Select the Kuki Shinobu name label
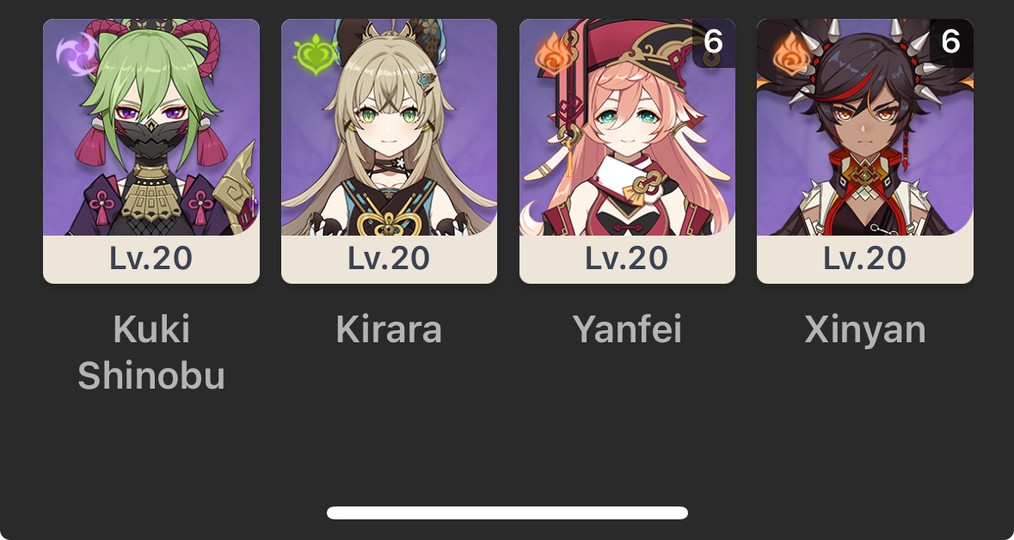This screenshot has height=540, width=1014. (151, 352)
